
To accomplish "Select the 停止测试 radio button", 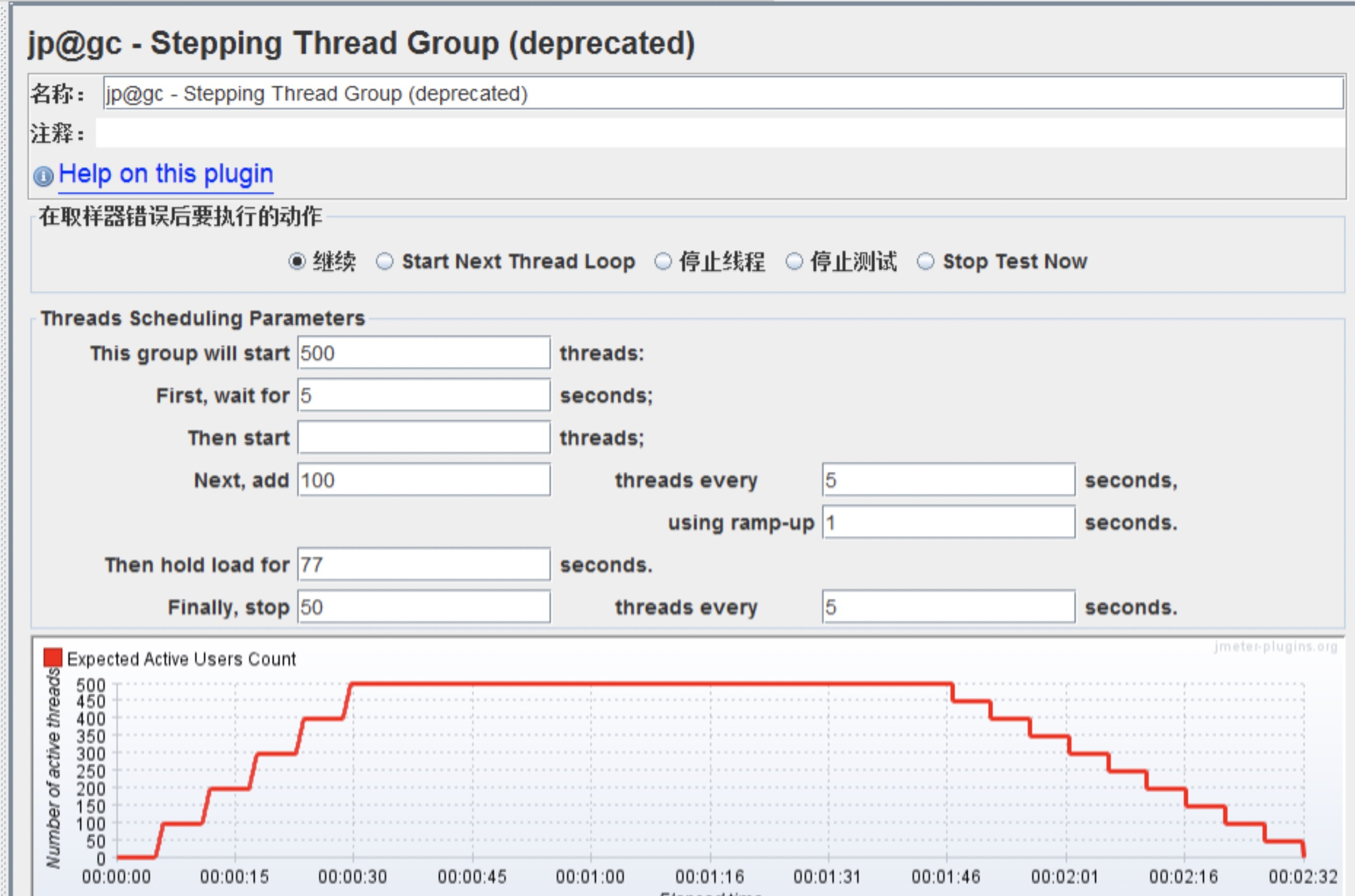I will coord(794,262).
